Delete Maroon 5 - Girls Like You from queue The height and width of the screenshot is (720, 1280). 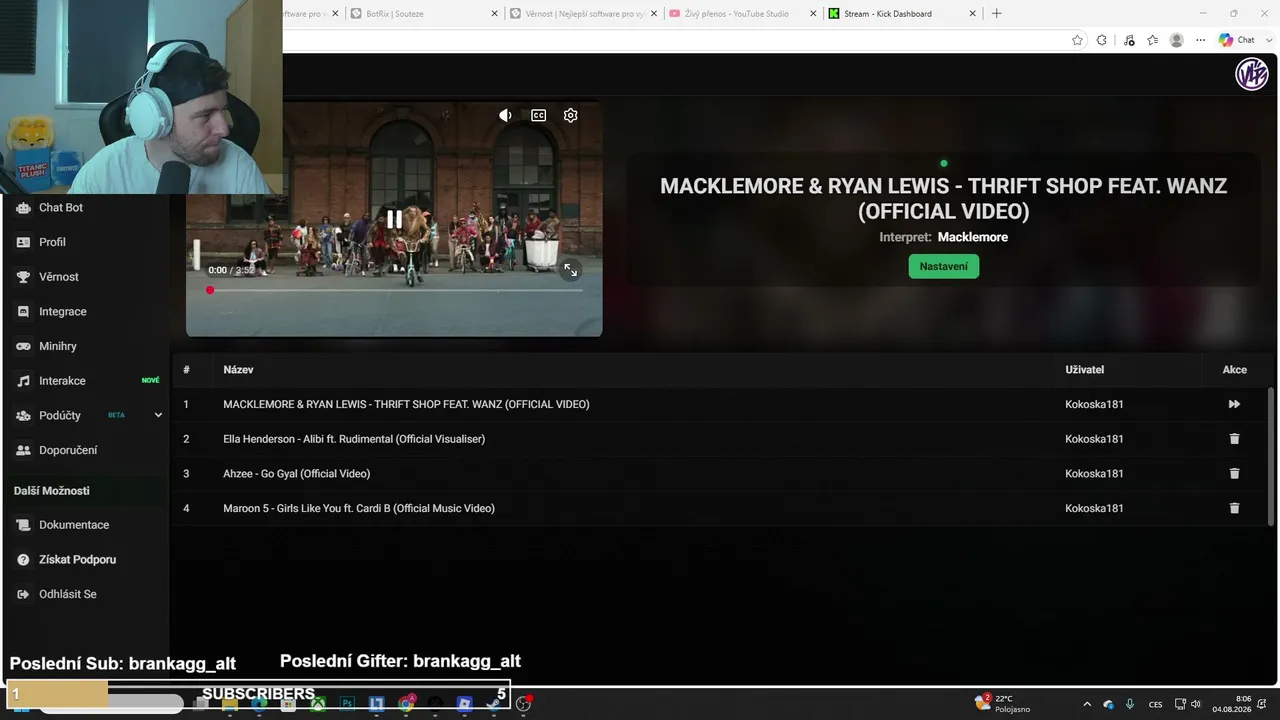[1234, 508]
